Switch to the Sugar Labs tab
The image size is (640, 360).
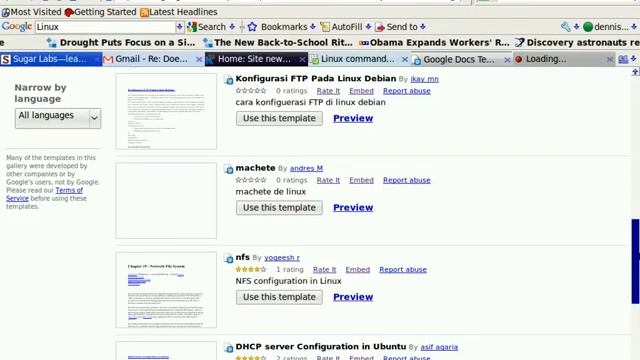click(51, 59)
